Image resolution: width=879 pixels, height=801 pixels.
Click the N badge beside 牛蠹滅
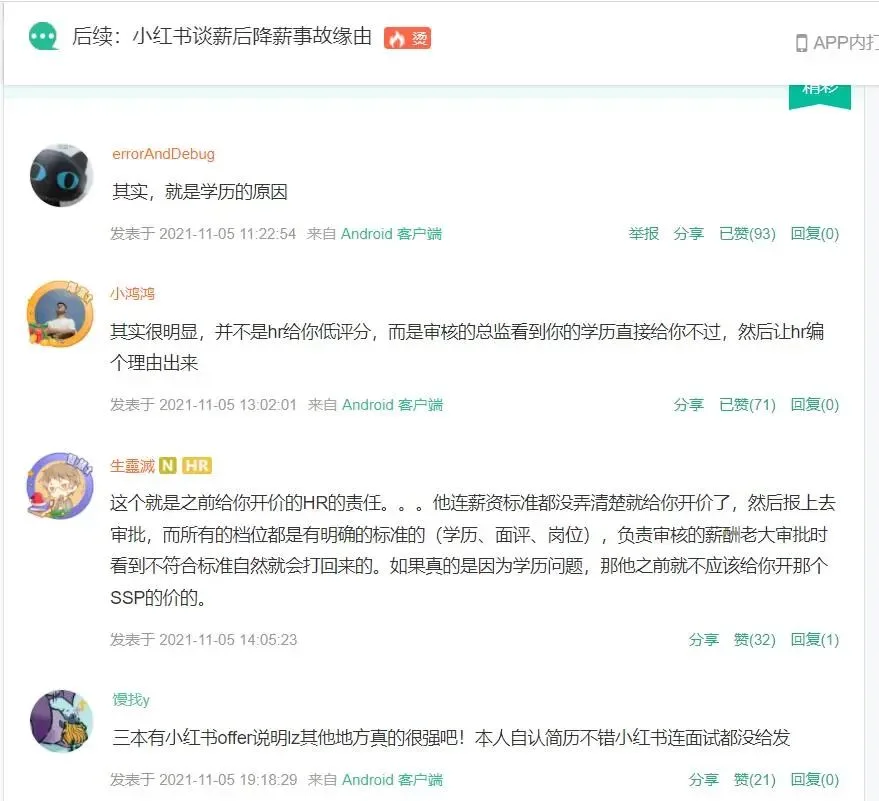pos(168,466)
